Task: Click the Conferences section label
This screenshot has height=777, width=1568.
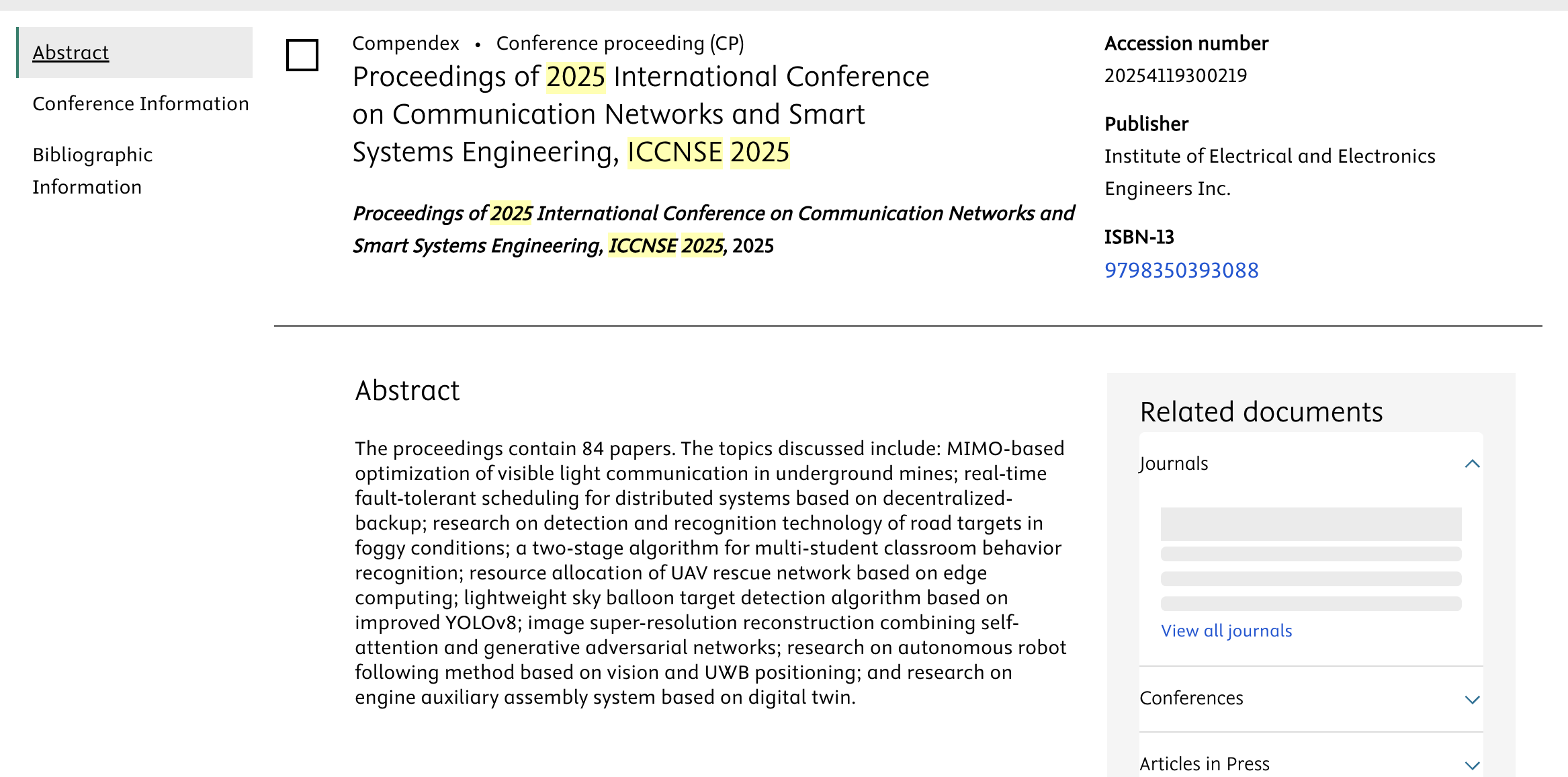Action: [1191, 698]
